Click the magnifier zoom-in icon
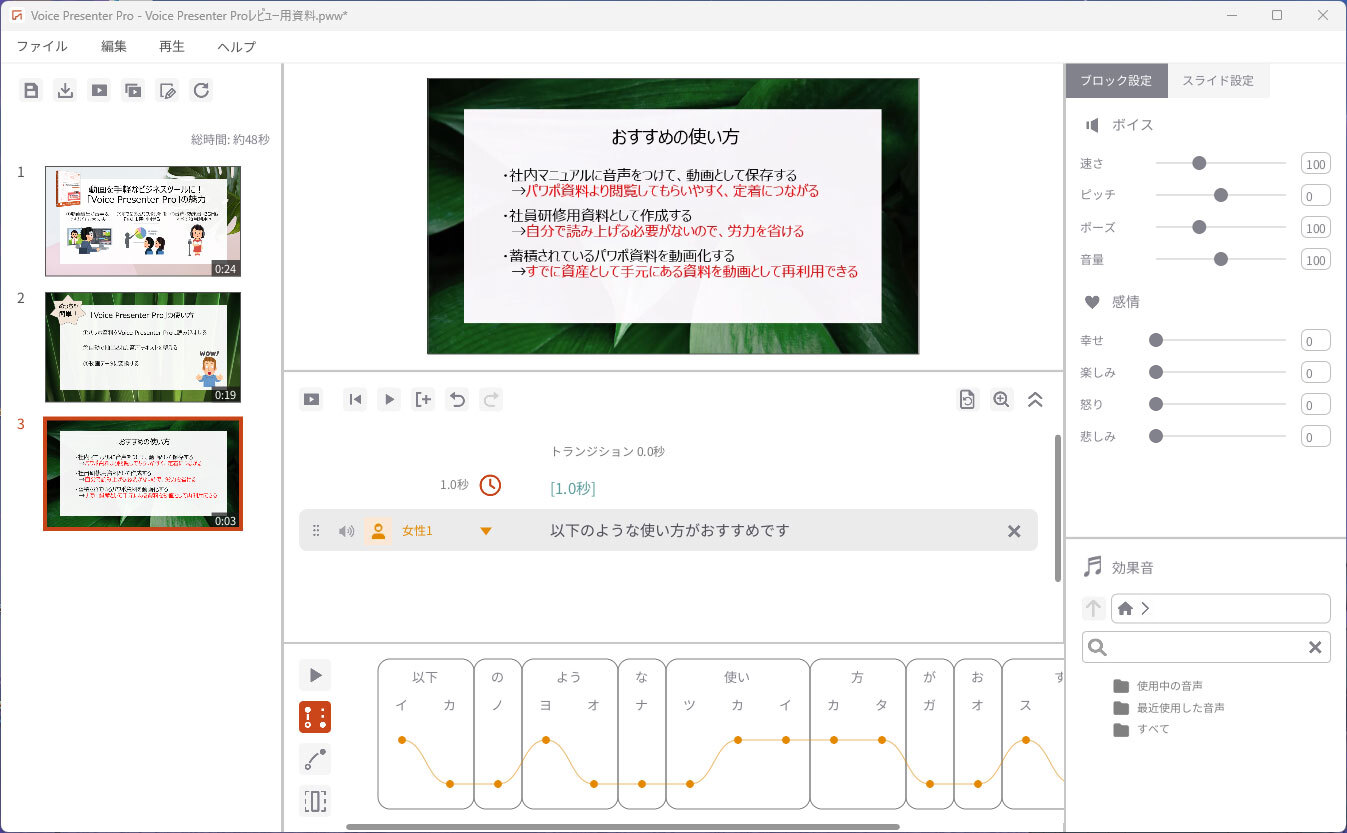The width and height of the screenshot is (1347, 833). [x=1001, y=399]
